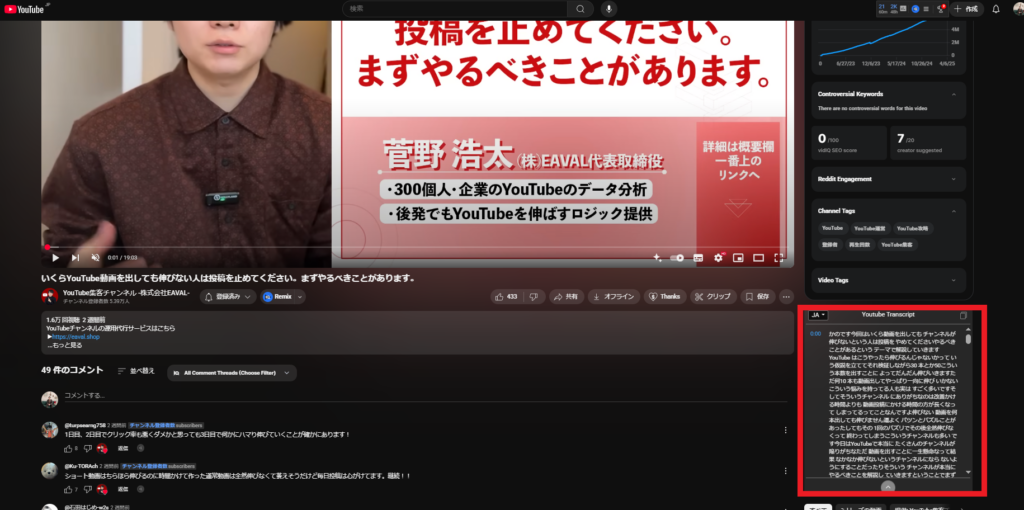Seek on the red video progress bar
The image size is (1024, 510).
[x=417, y=247]
